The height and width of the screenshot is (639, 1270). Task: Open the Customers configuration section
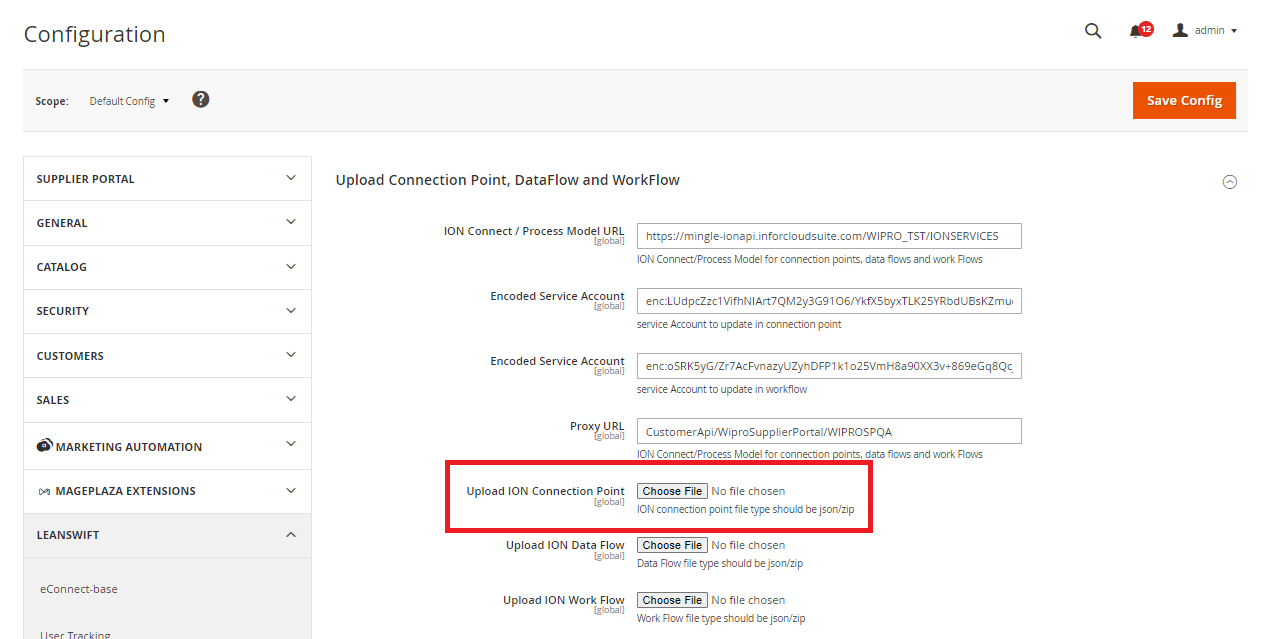167,356
